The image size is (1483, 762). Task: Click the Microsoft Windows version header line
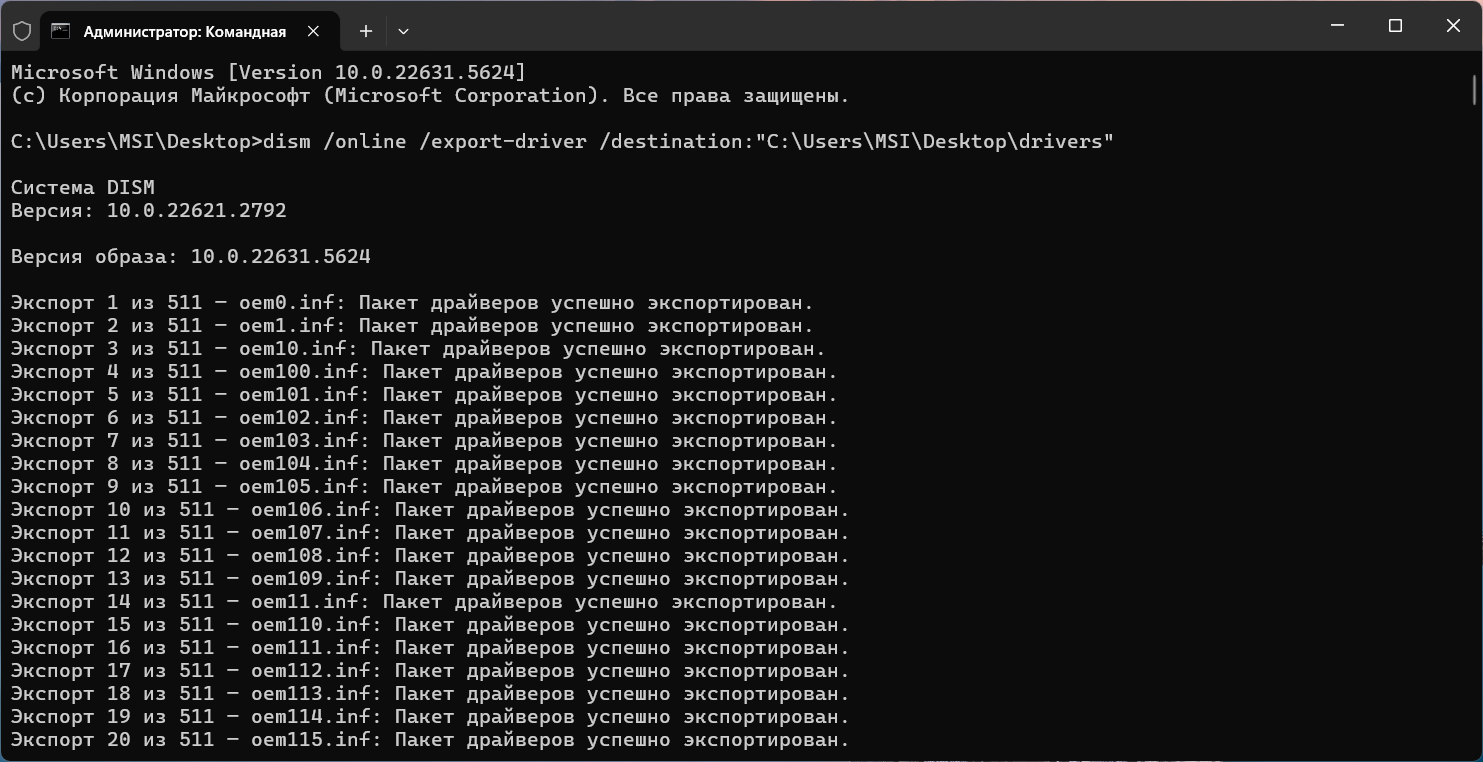268,72
